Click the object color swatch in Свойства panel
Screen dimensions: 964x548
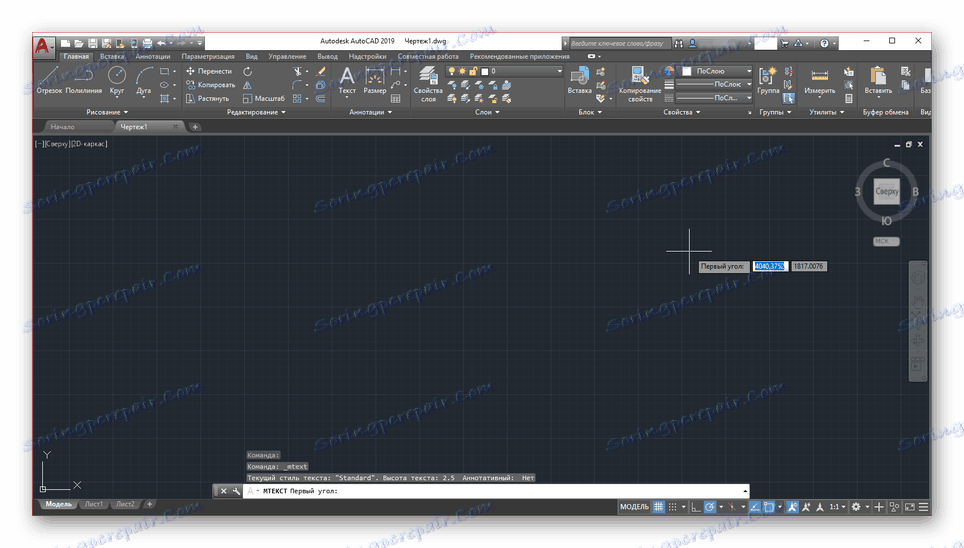(x=687, y=71)
